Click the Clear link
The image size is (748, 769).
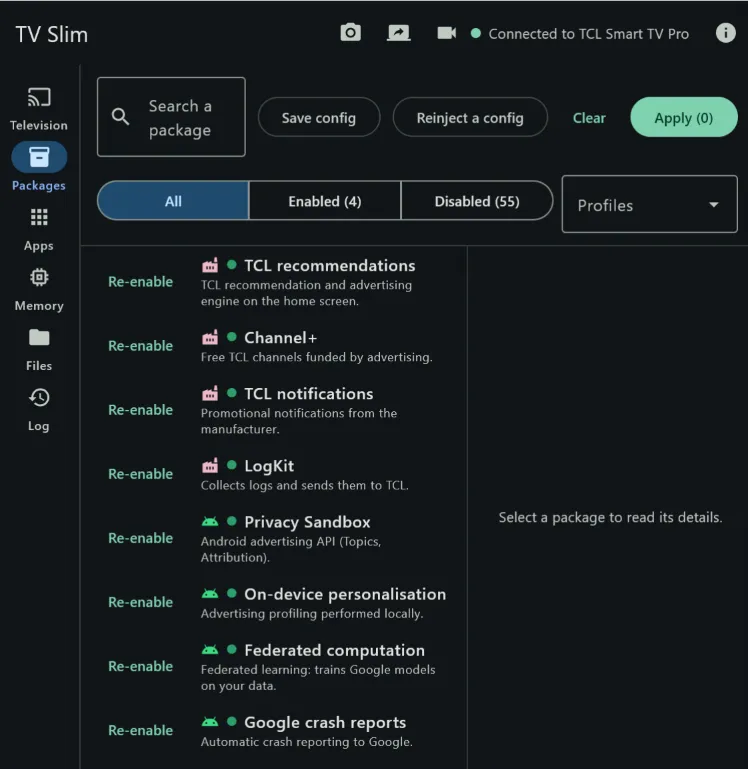tap(589, 118)
